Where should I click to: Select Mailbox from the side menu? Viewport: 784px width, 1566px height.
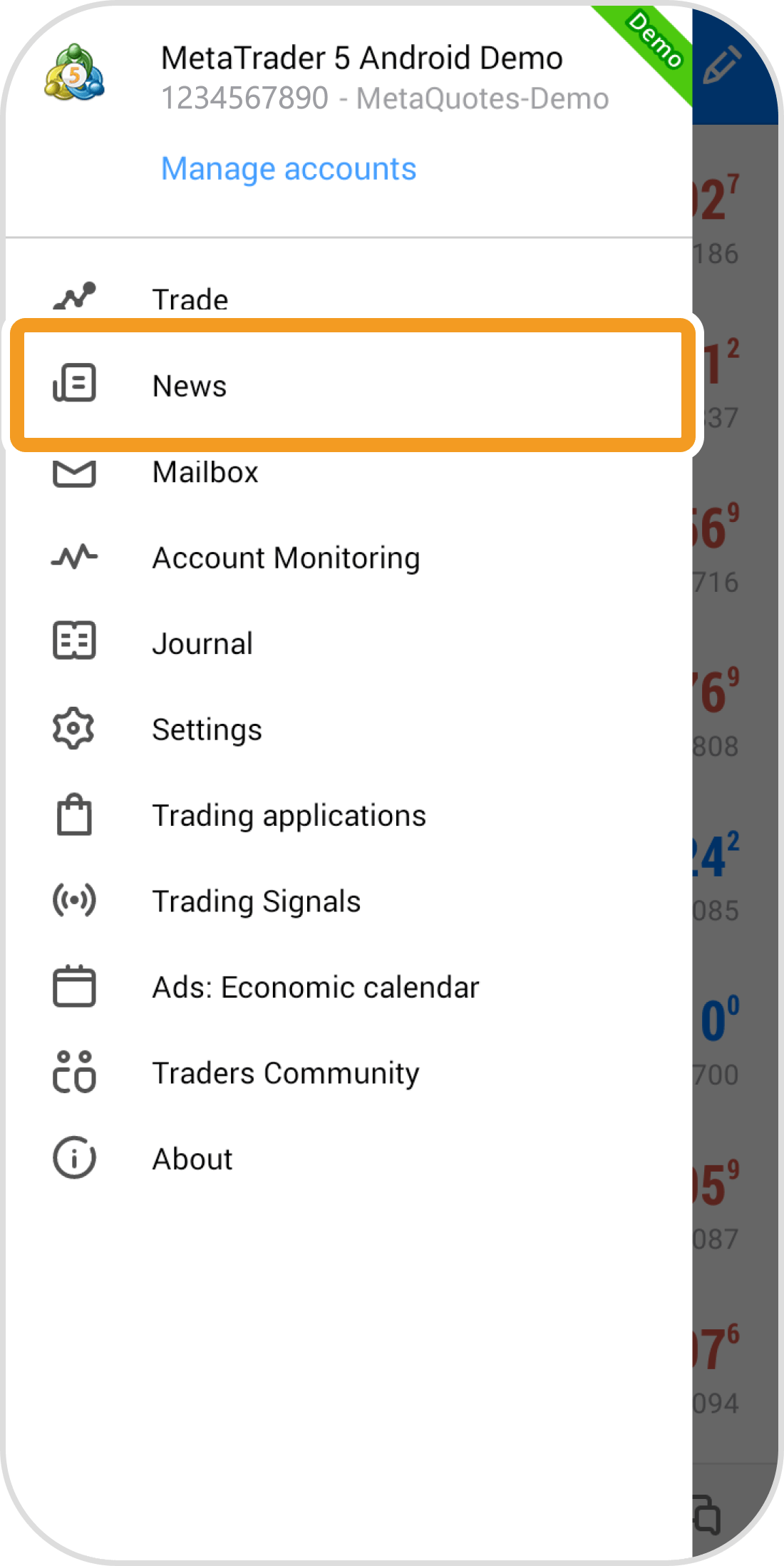point(205,472)
